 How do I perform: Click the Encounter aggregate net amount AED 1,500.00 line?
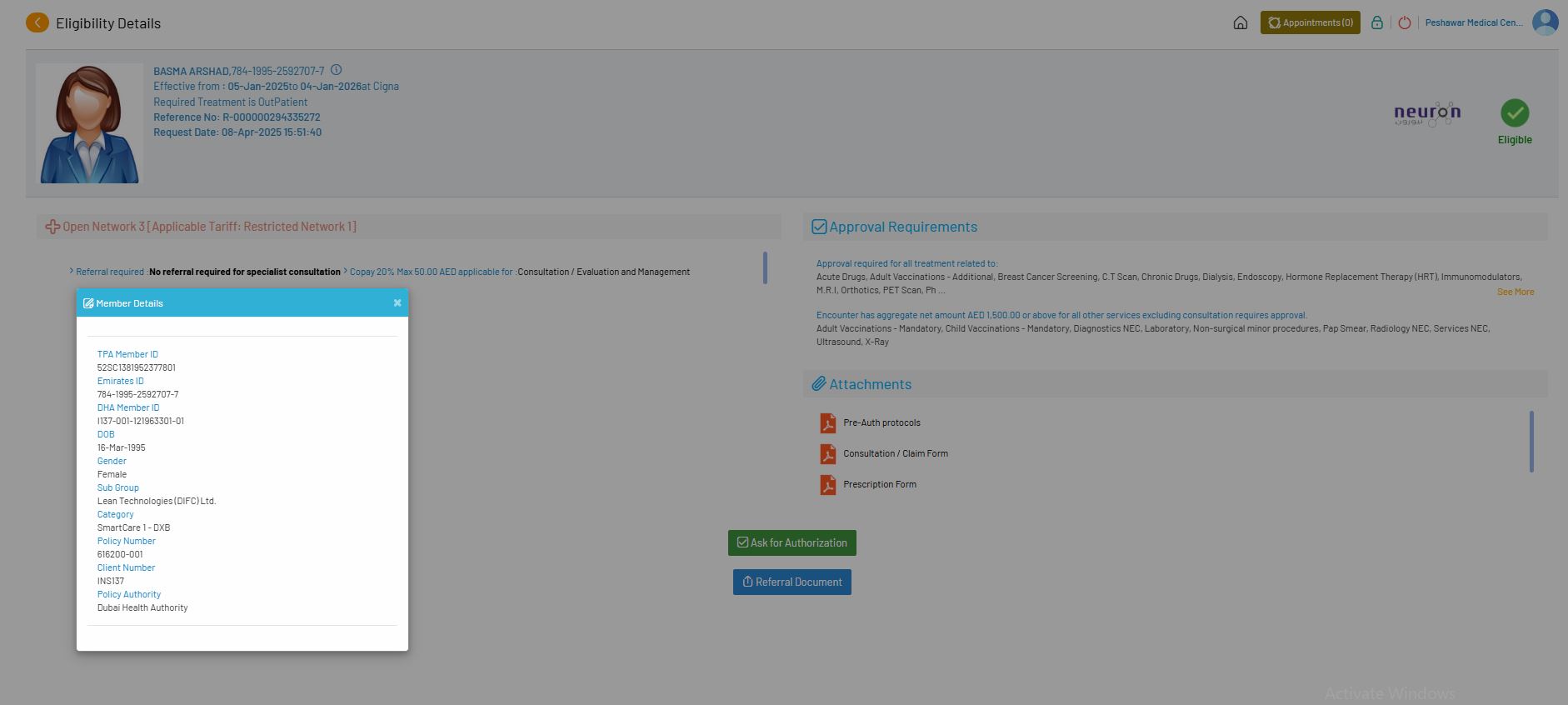pyautogui.click(x=1061, y=315)
